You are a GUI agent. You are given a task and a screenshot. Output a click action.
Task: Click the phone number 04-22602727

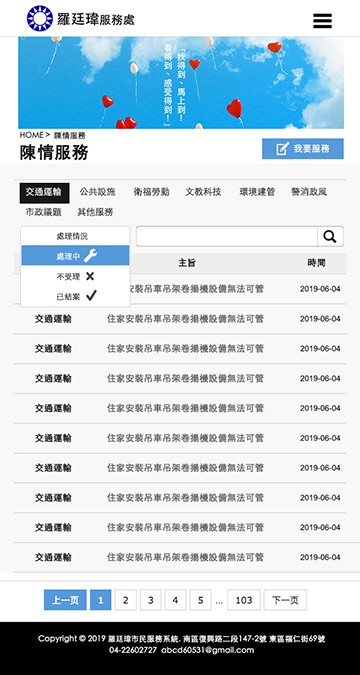[133, 650]
